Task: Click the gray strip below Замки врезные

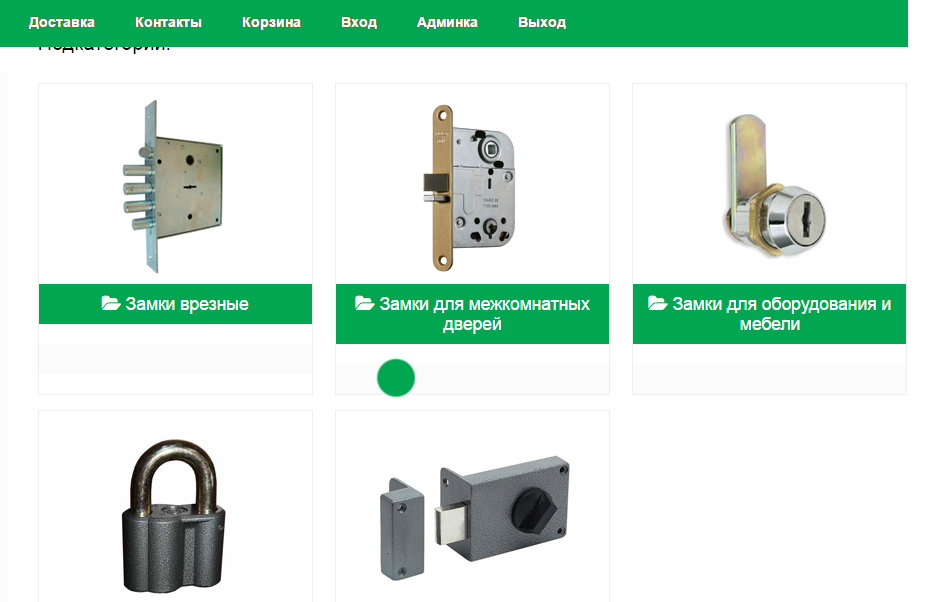Action: (175, 359)
